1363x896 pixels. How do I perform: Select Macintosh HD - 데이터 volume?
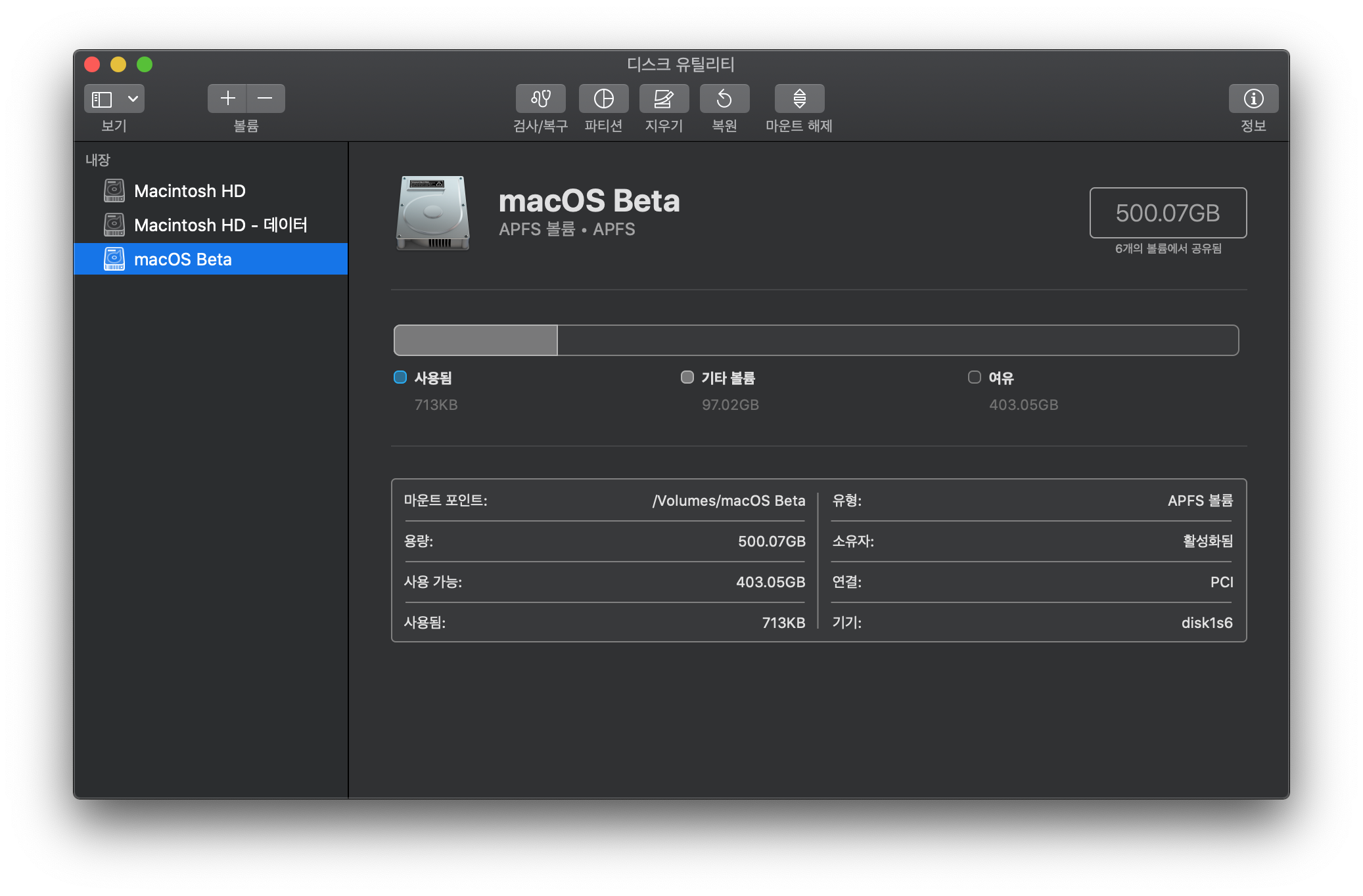point(220,225)
